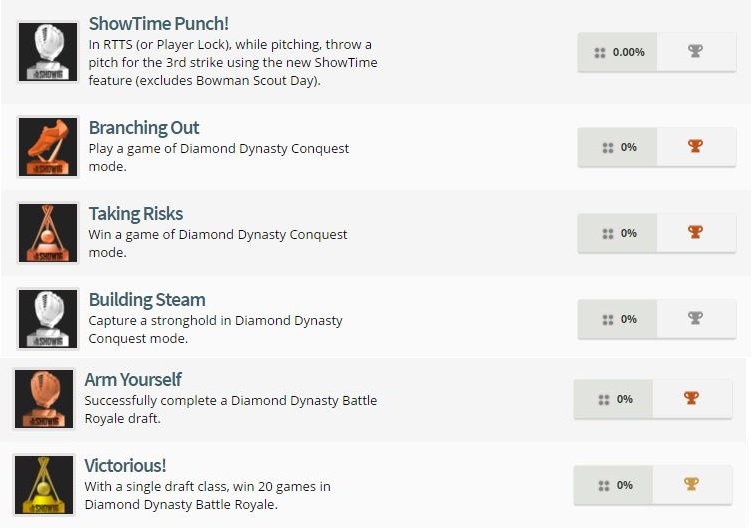The width and height of the screenshot is (752, 529).
Task: Click the bronze trophy icon for Branching Out
Action: [696, 147]
